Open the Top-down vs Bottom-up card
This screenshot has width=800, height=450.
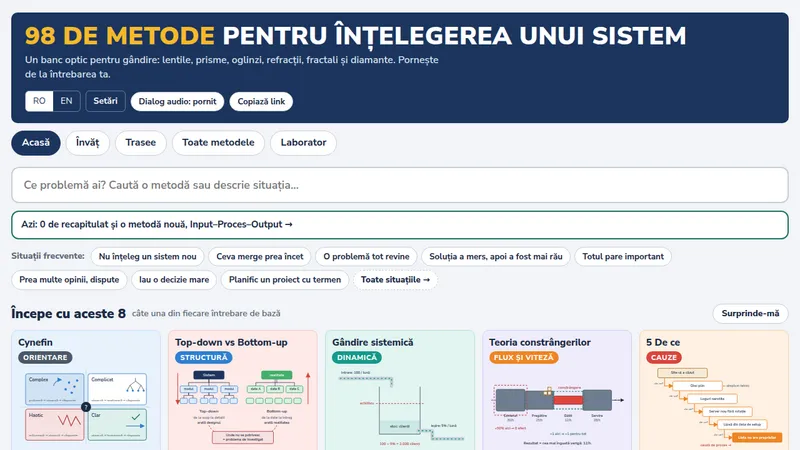(x=243, y=390)
